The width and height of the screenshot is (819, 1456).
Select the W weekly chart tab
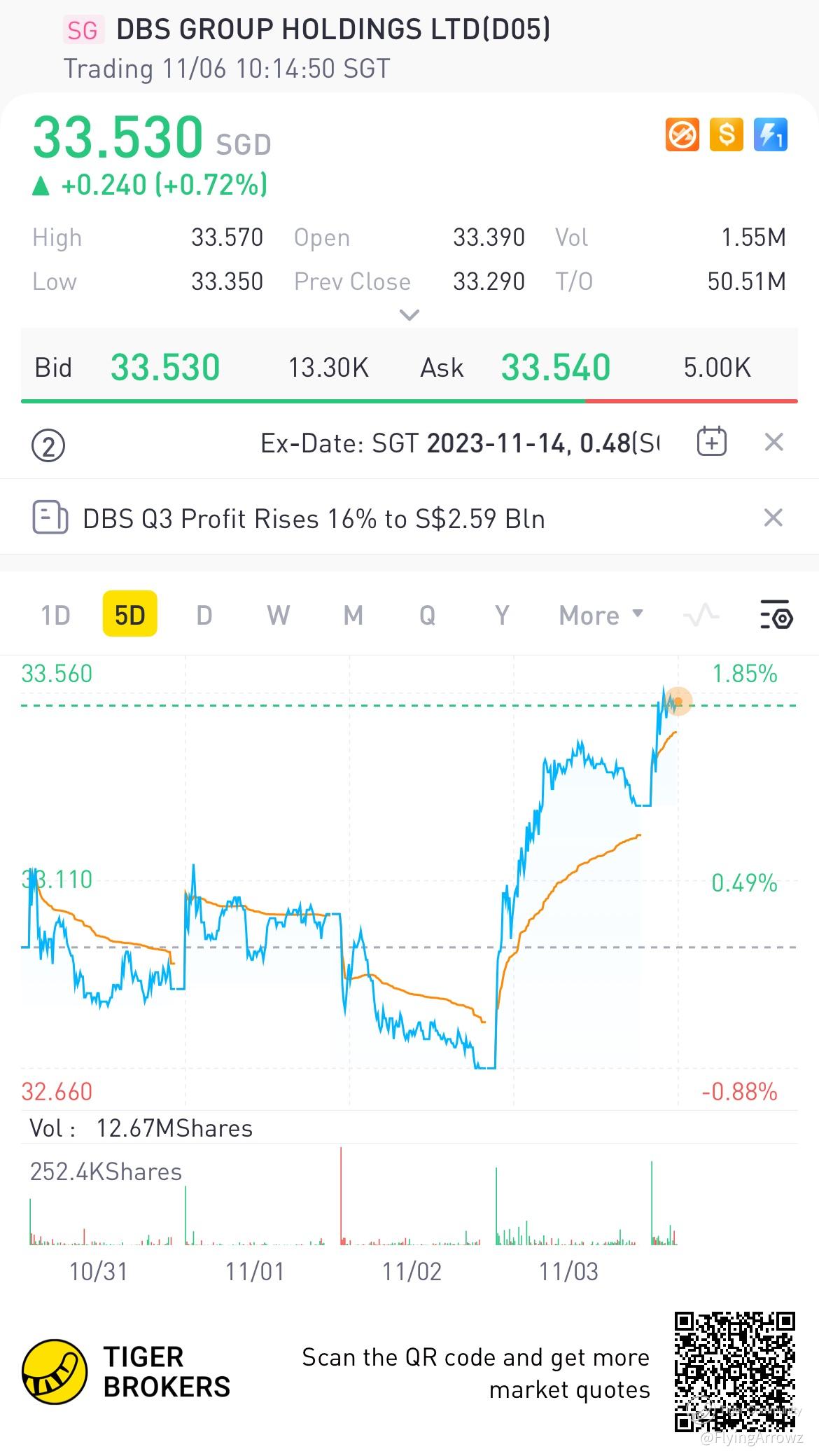(278, 616)
